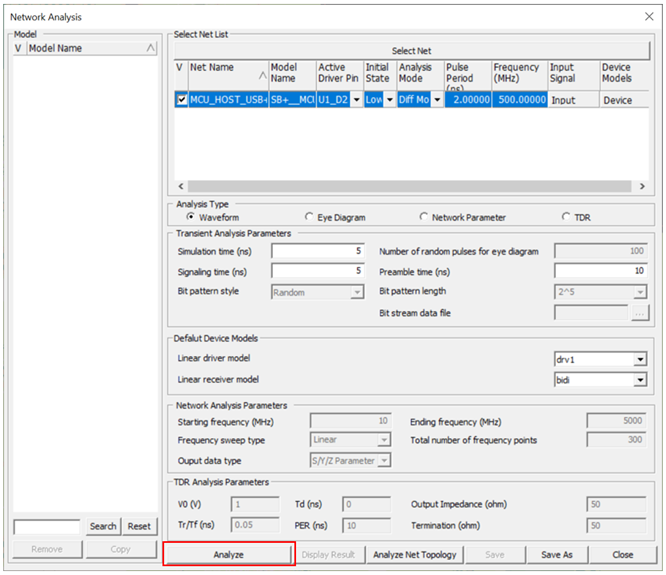Expand the Analysis Mode dropdown in net row

437,100
